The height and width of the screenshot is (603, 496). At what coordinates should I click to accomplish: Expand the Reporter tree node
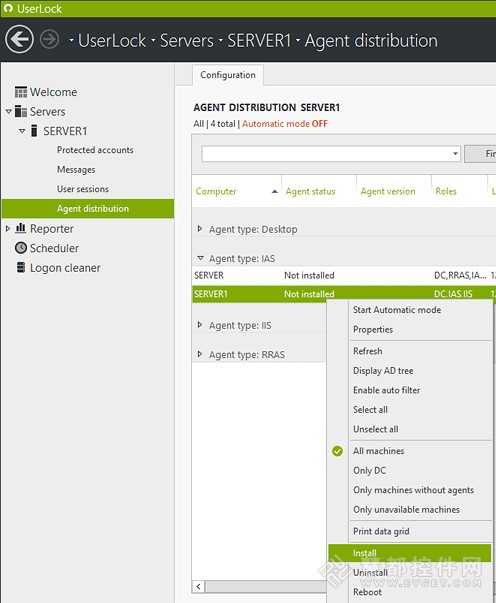[8, 228]
